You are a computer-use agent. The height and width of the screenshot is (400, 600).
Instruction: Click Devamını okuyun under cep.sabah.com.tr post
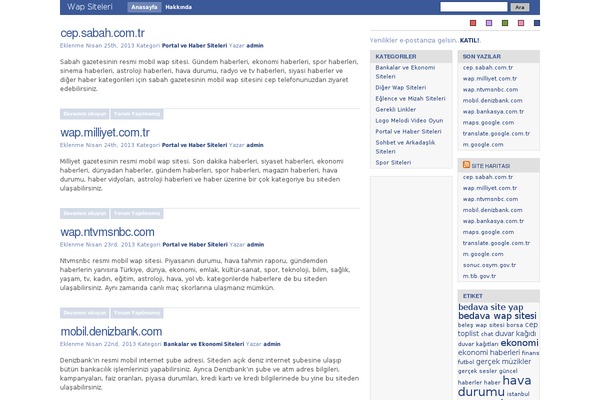click(x=85, y=114)
